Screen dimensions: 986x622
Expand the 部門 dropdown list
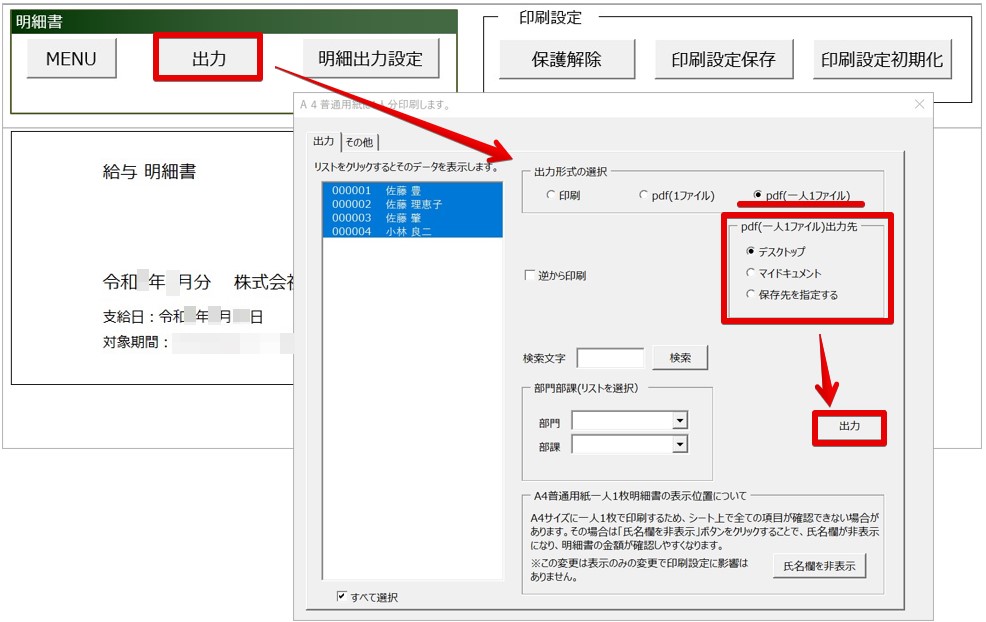[x=680, y=422]
